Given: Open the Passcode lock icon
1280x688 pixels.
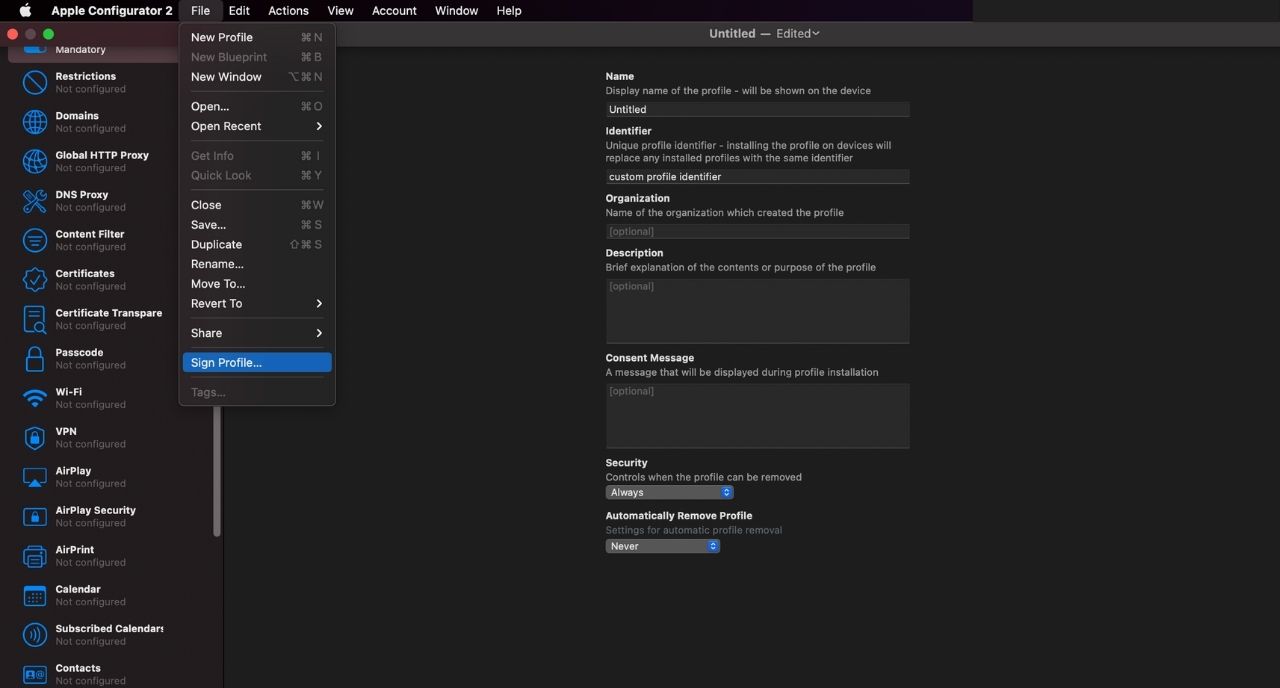Looking at the screenshot, I should tap(35, 359).
